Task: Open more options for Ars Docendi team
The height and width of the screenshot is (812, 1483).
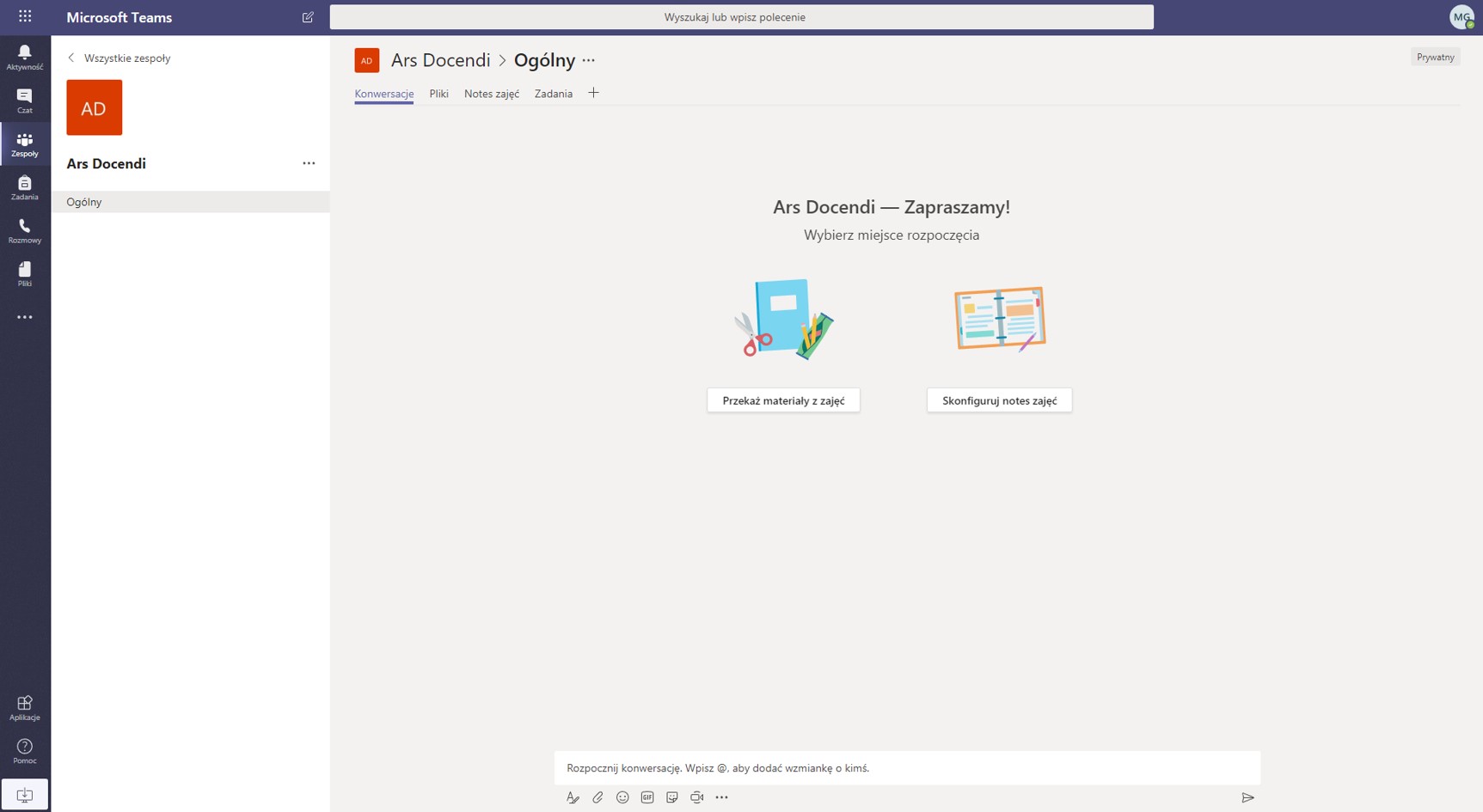Action: (309, 163)
